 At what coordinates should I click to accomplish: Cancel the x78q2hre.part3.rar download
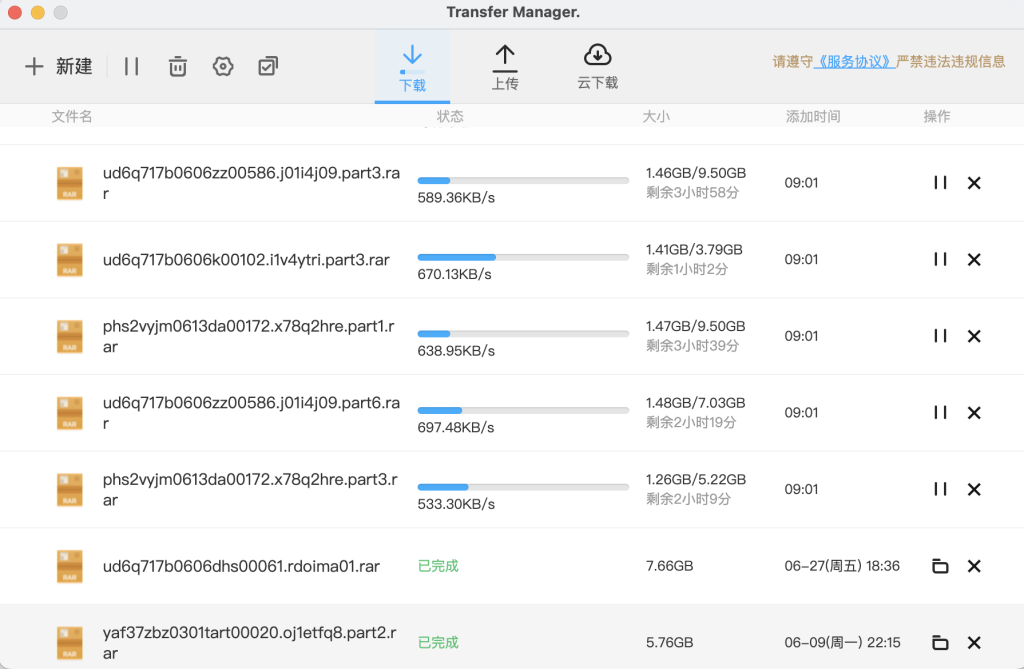(974, 489)
